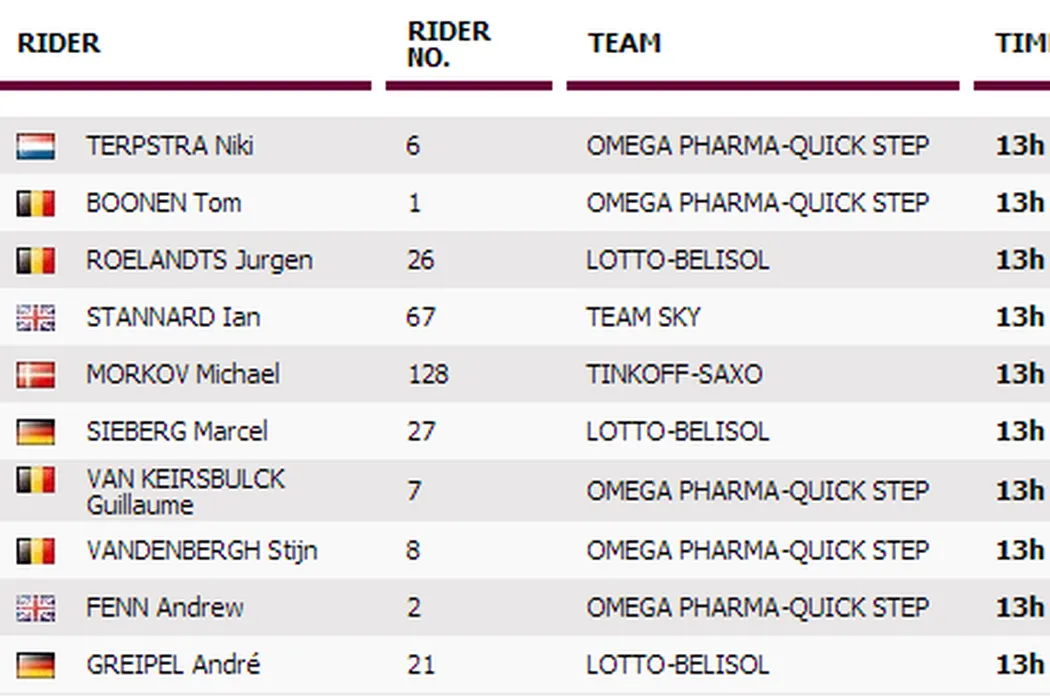Click the British flag beside Fenn
Viewport: 1050px width, 700px height.
click(36, 608)
